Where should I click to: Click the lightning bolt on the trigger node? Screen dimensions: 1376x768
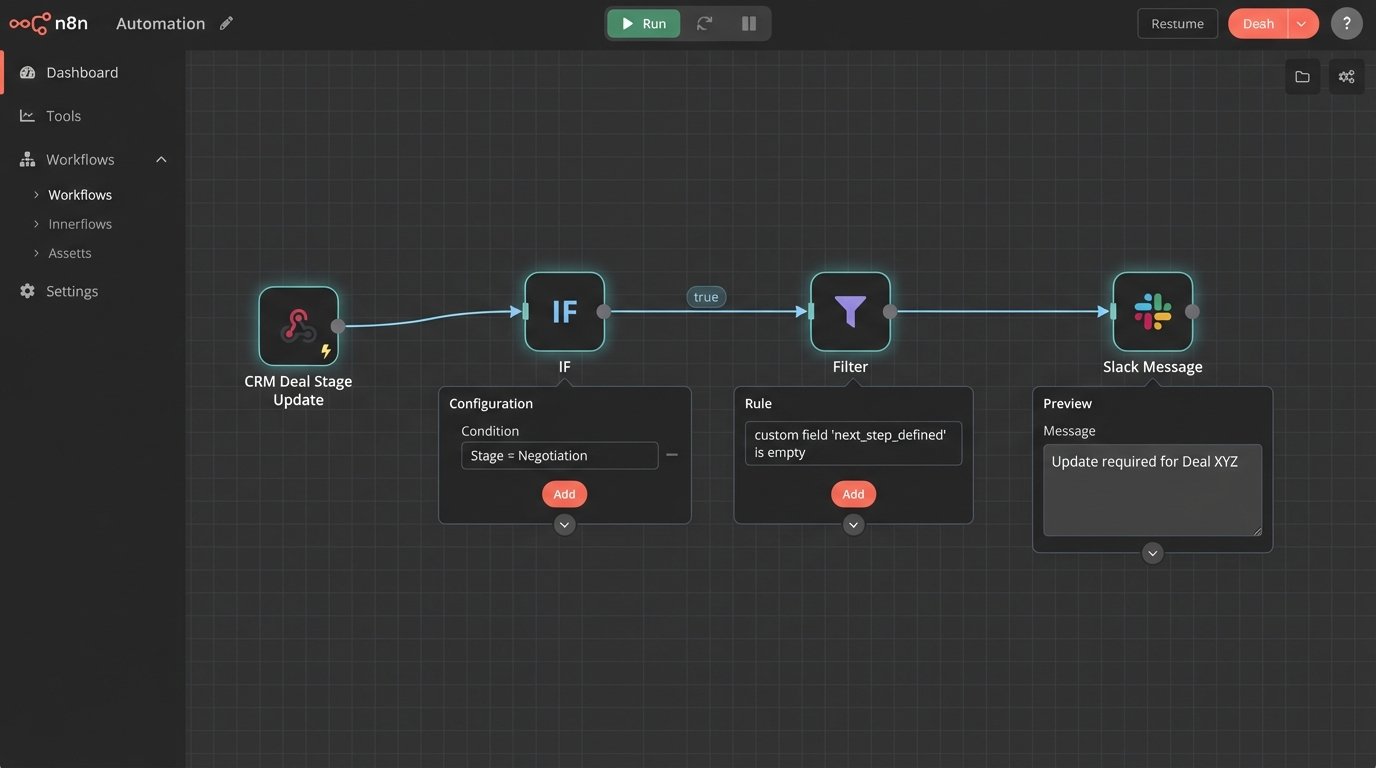pyautogui.click(x=325, y=350)
